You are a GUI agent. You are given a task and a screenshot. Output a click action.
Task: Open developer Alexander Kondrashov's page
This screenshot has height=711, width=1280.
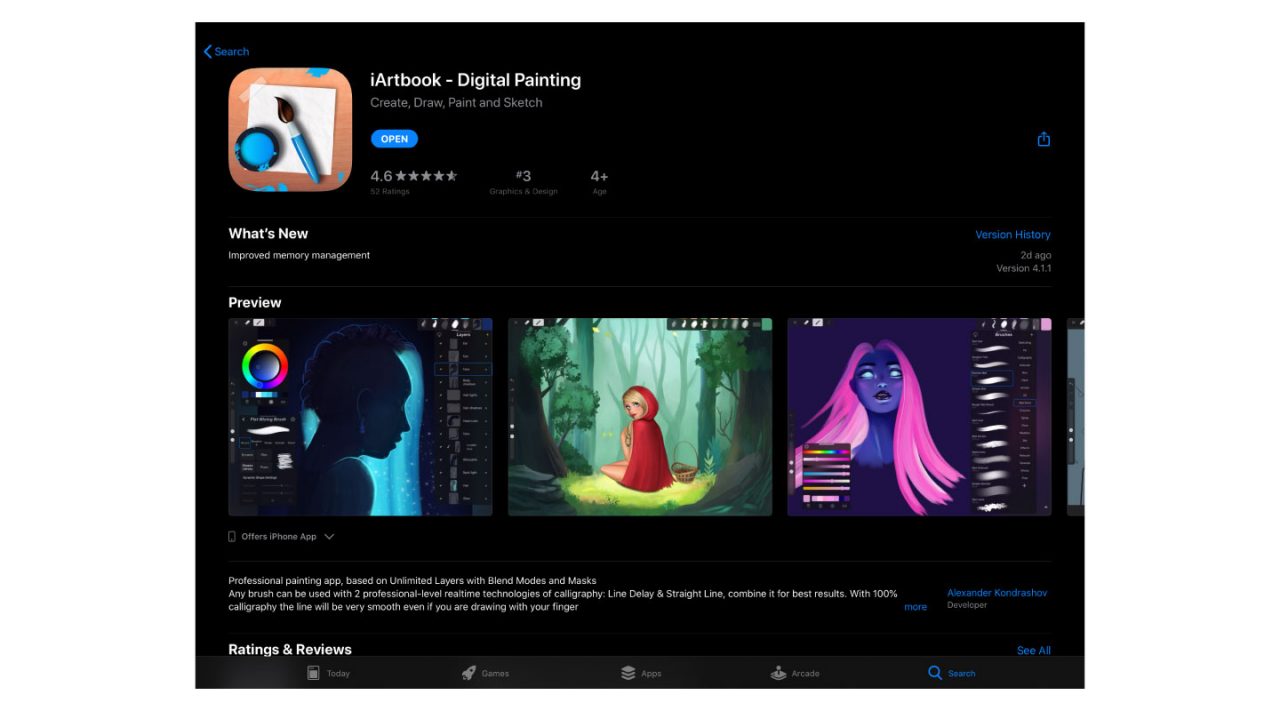point(997,593)
